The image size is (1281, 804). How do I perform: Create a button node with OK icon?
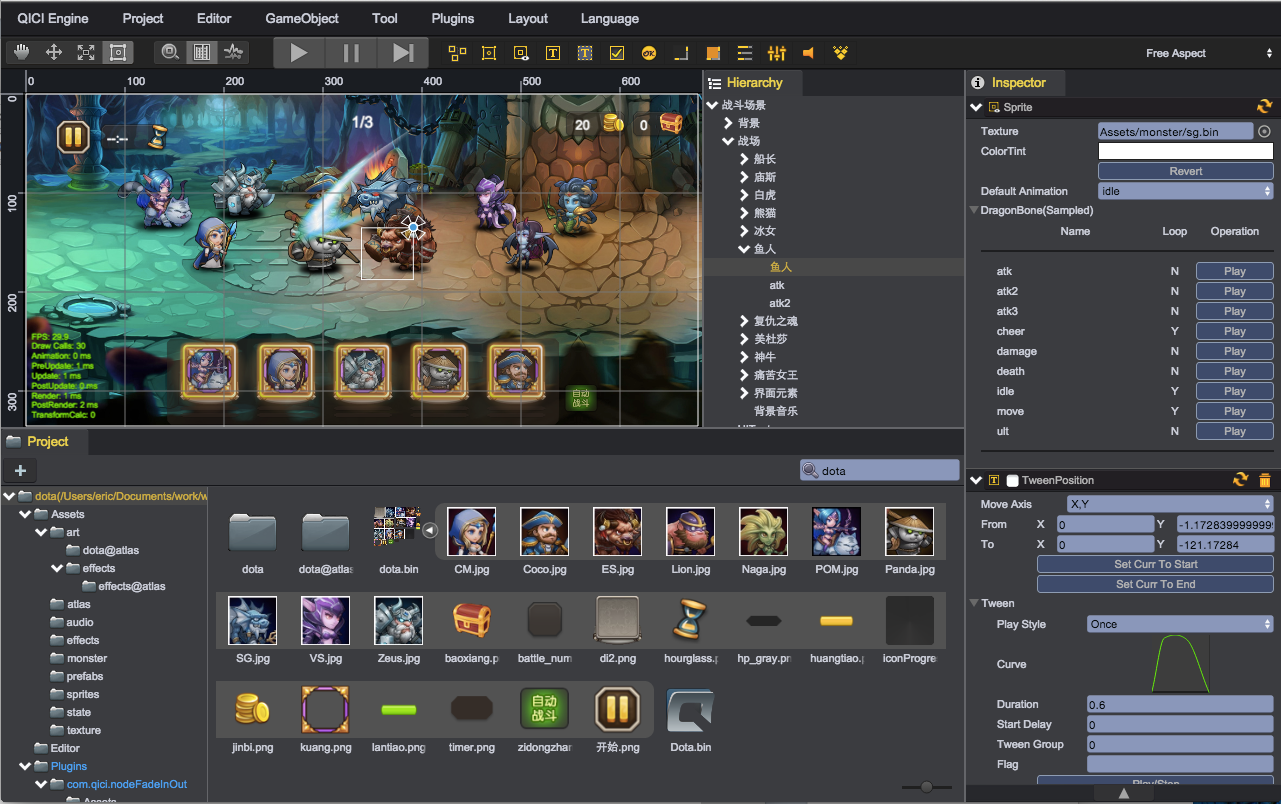[649, 53]
